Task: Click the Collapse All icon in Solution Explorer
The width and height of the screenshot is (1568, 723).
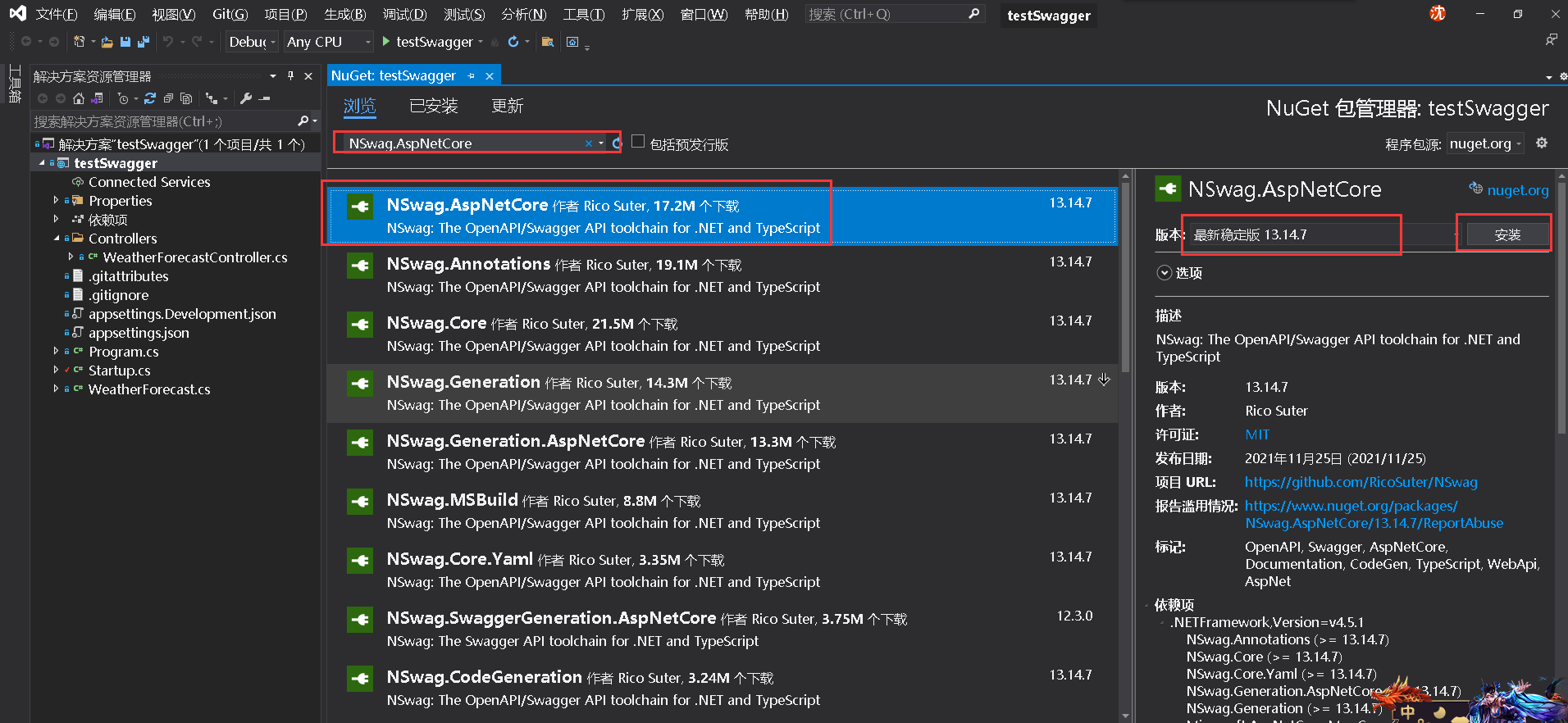Action: (x=168, y=98)
